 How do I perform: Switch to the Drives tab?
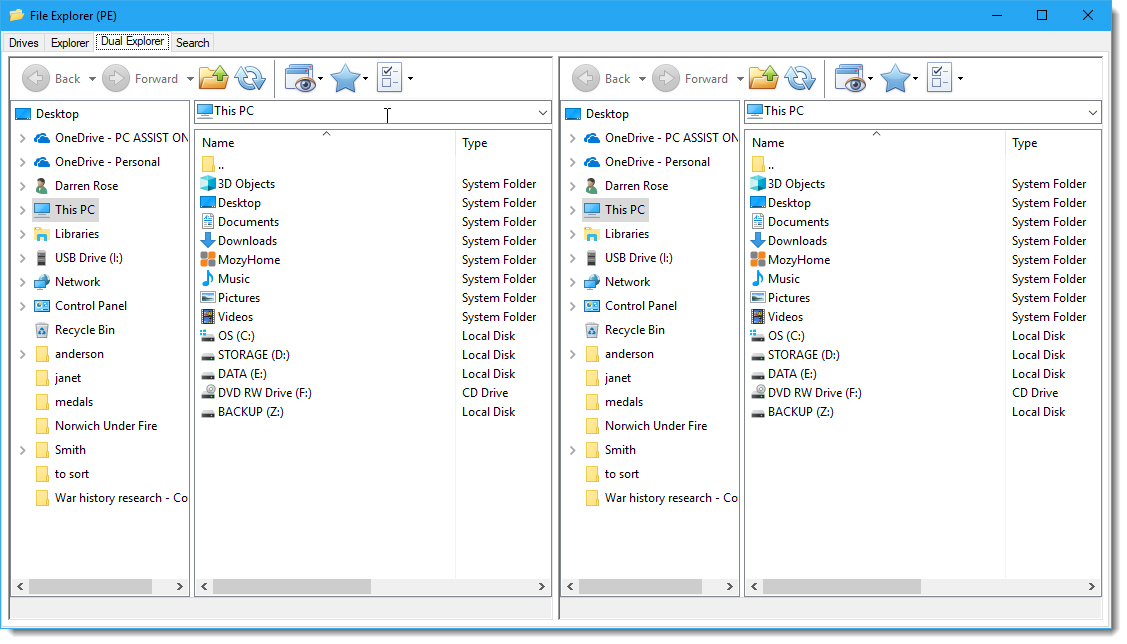[24, 43]
